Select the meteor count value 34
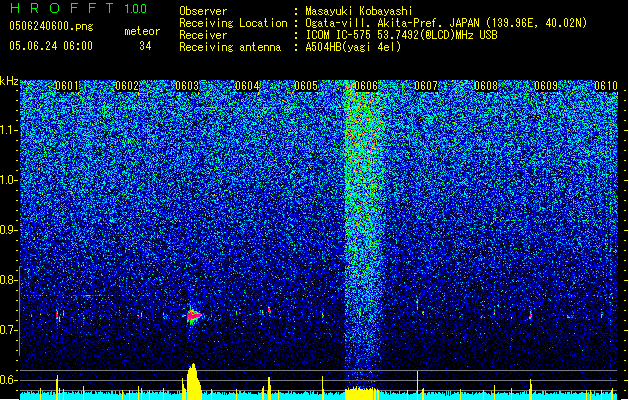Viewport: 629px width, 400px height. click(x=145, y=46)
